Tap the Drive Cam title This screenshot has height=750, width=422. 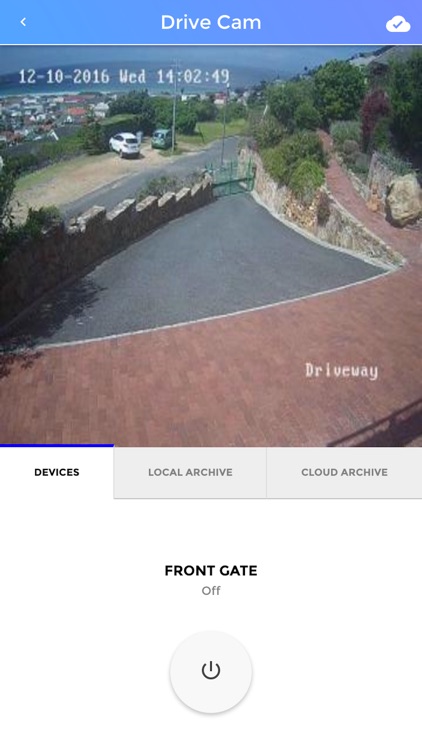(211, 22)
